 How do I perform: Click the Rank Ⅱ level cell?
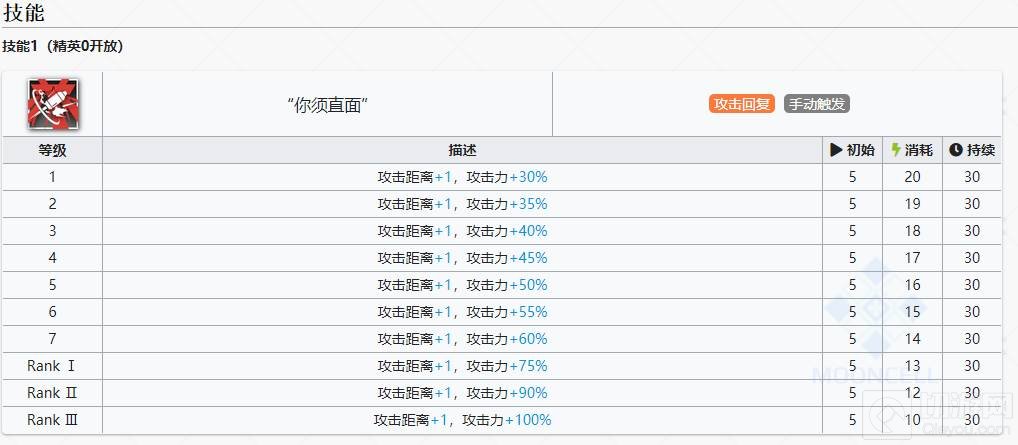(52, 393)
